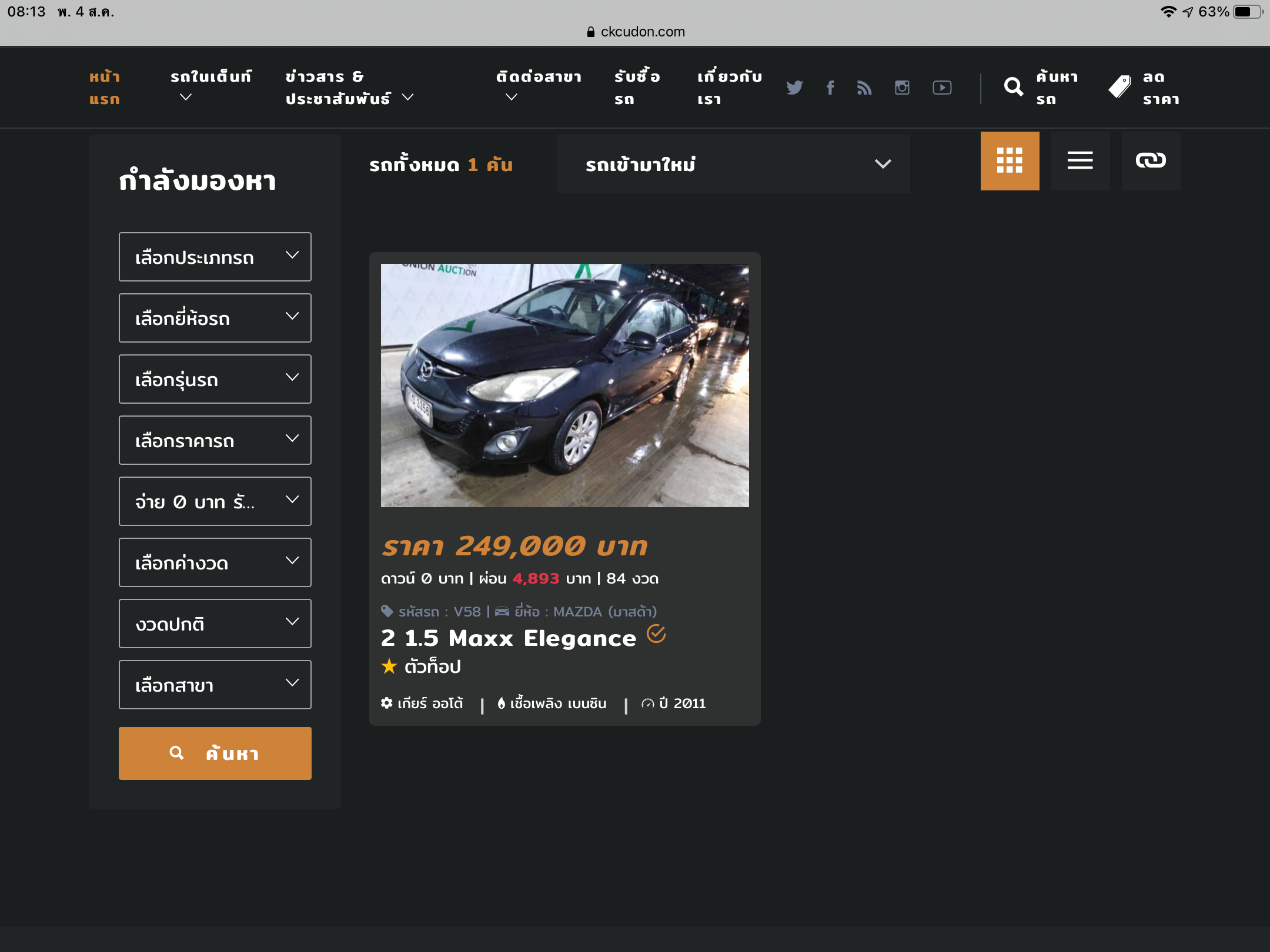Switch to list view layout
1270x952 pixels.
click(x=1080, y=160)
